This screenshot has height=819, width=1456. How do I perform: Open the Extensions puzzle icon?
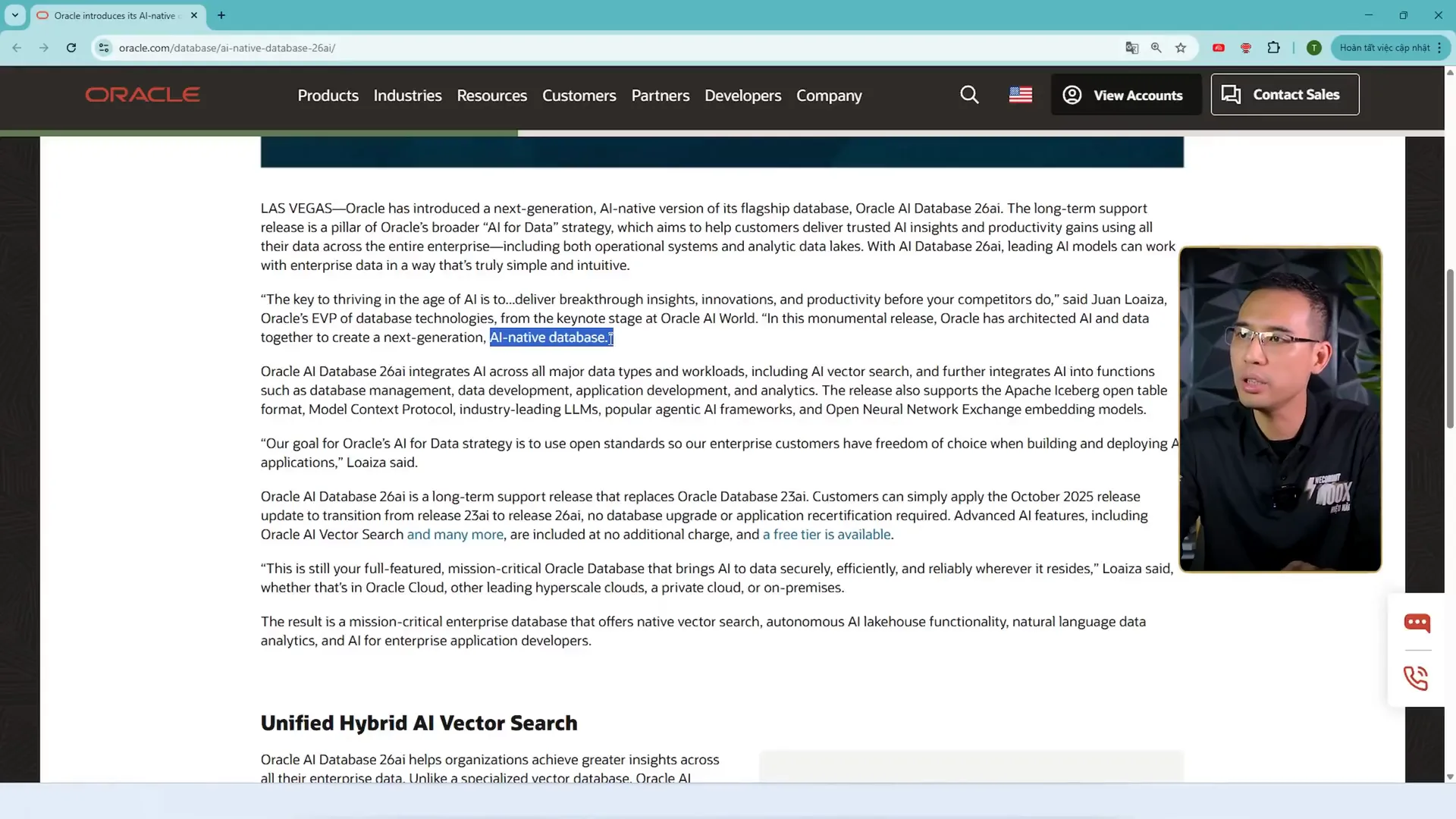click(1274, 48)
